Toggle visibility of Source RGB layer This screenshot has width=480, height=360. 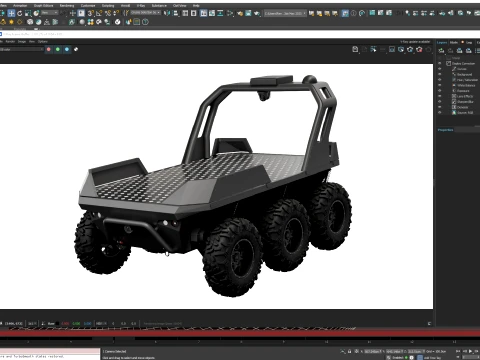(440, 113)
